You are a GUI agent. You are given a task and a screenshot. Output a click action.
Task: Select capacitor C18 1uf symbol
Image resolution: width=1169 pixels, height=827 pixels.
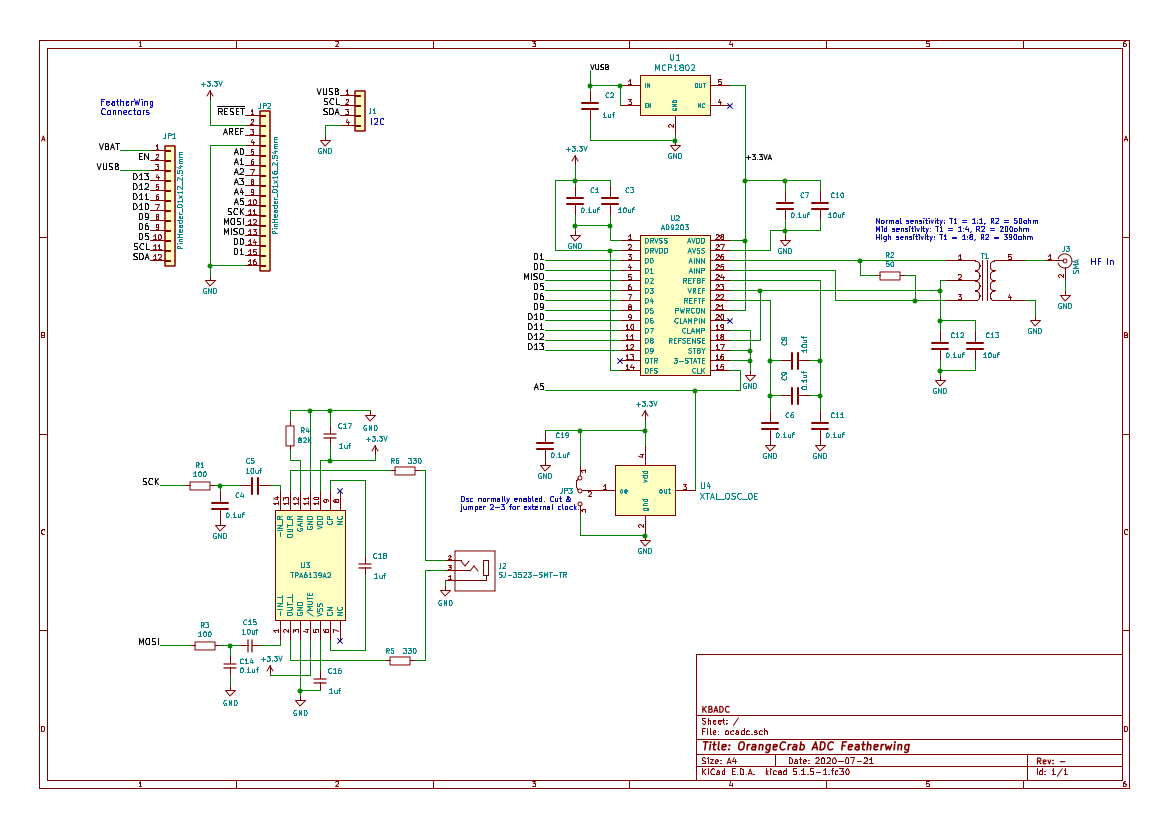tap(365, 566)
